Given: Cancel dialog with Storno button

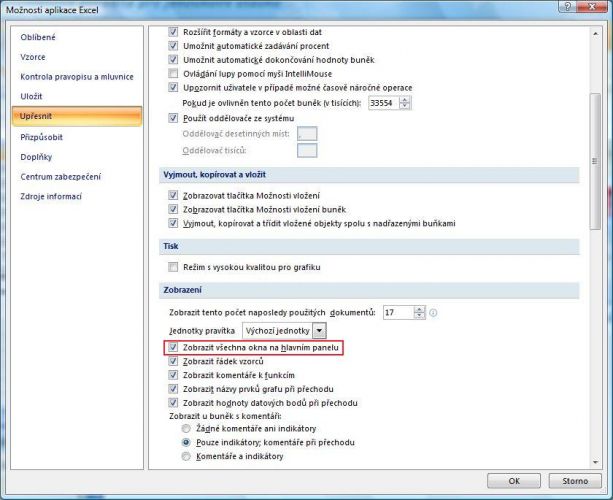Looking at the screenshot, I should pos(575,481).
